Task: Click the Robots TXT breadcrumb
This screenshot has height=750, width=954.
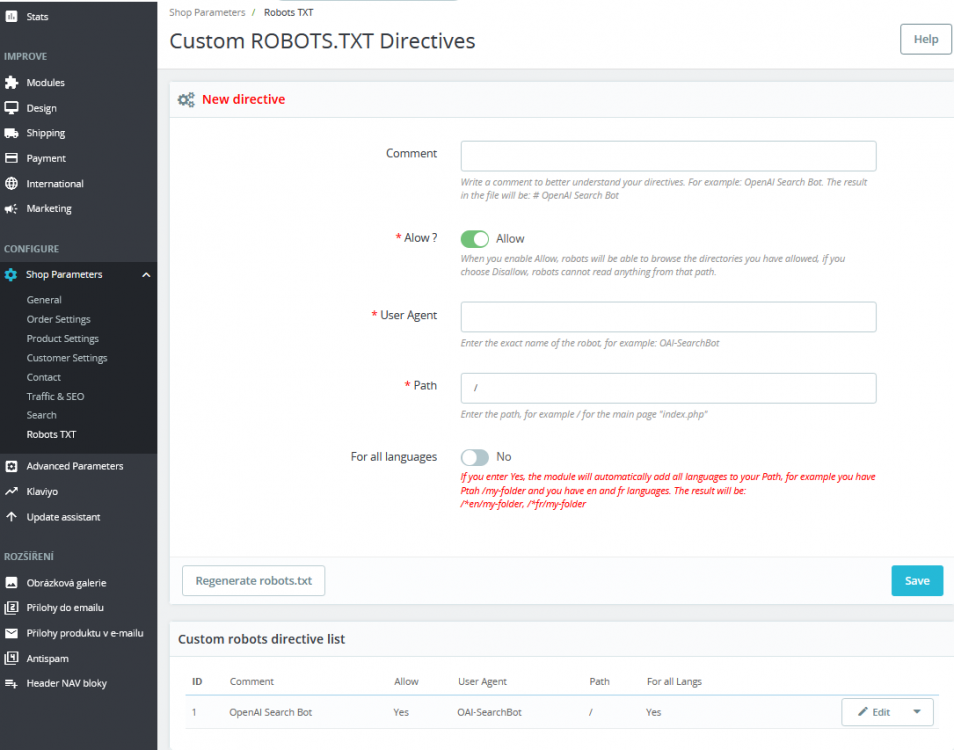Action: point(288,12)
